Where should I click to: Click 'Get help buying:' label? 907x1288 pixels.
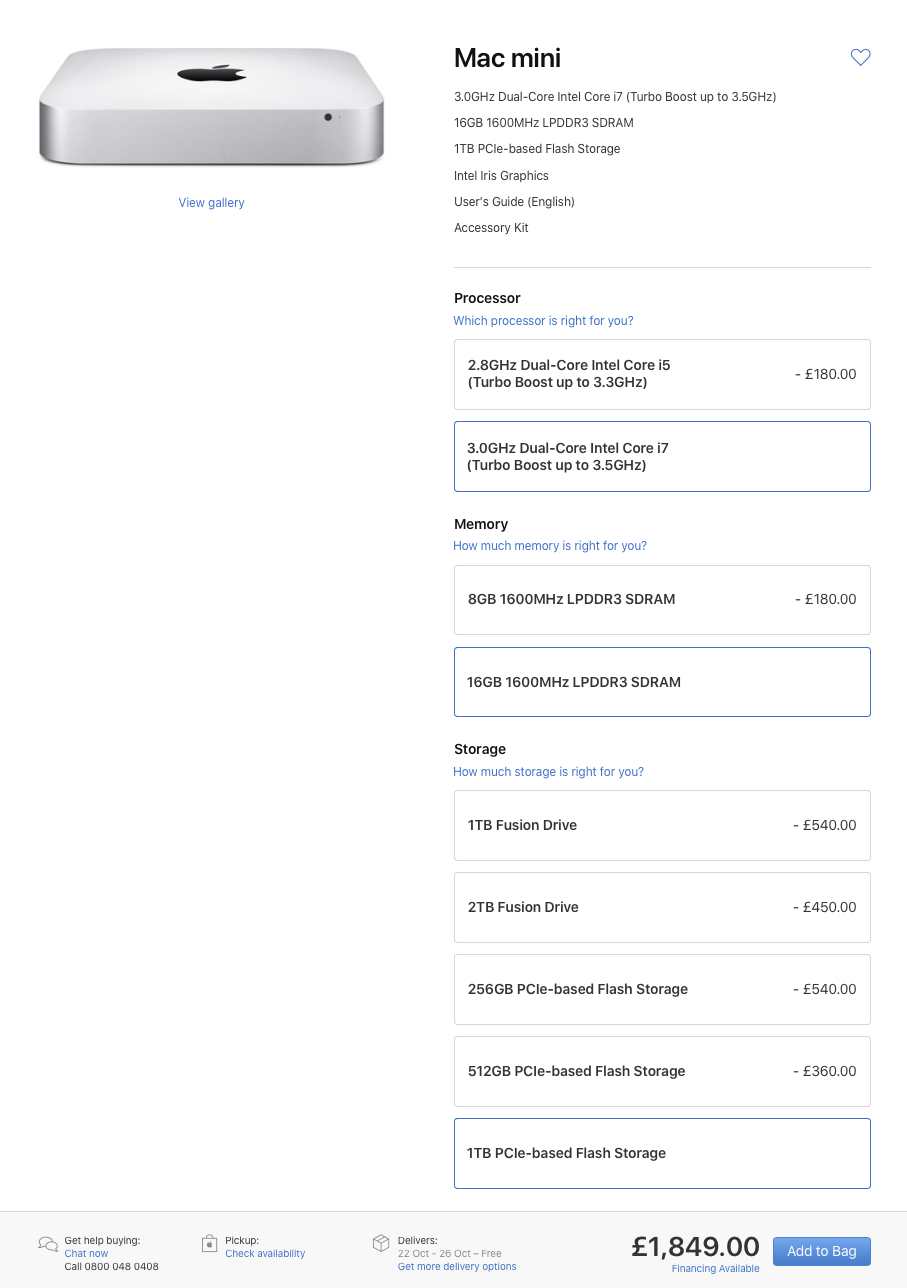coord(102,1241)
